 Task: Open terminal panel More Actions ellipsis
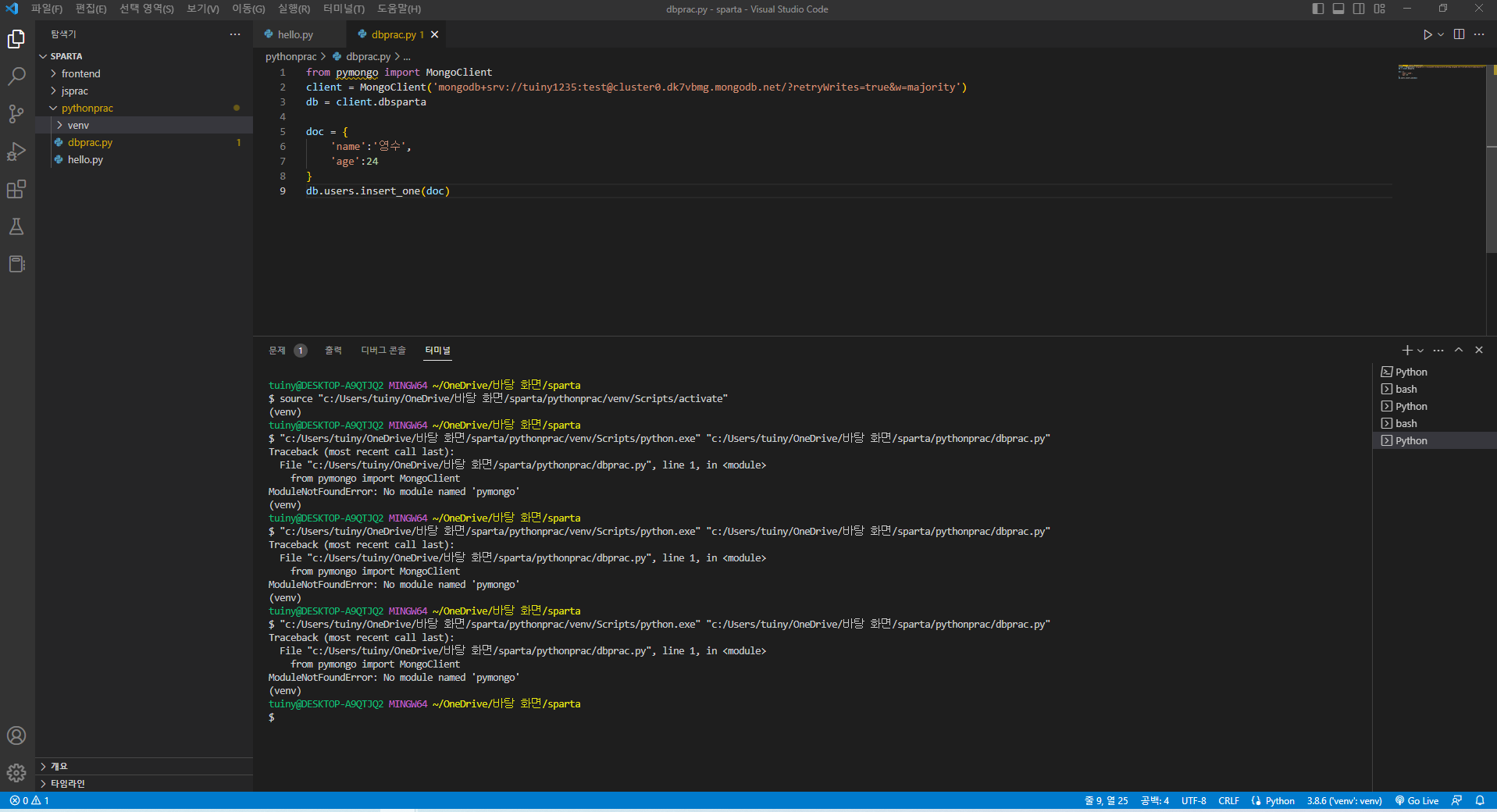[1438, 351]
